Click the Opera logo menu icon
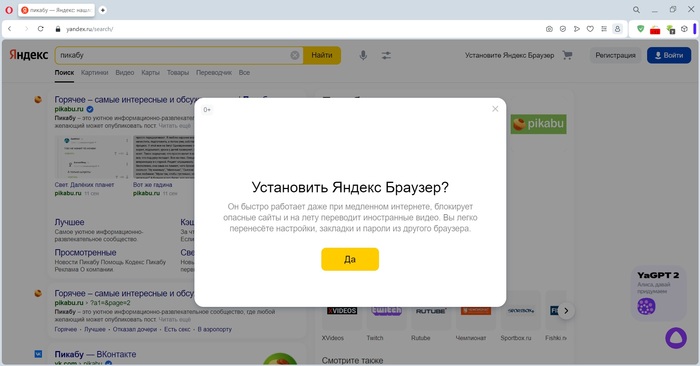 [8, 10]
